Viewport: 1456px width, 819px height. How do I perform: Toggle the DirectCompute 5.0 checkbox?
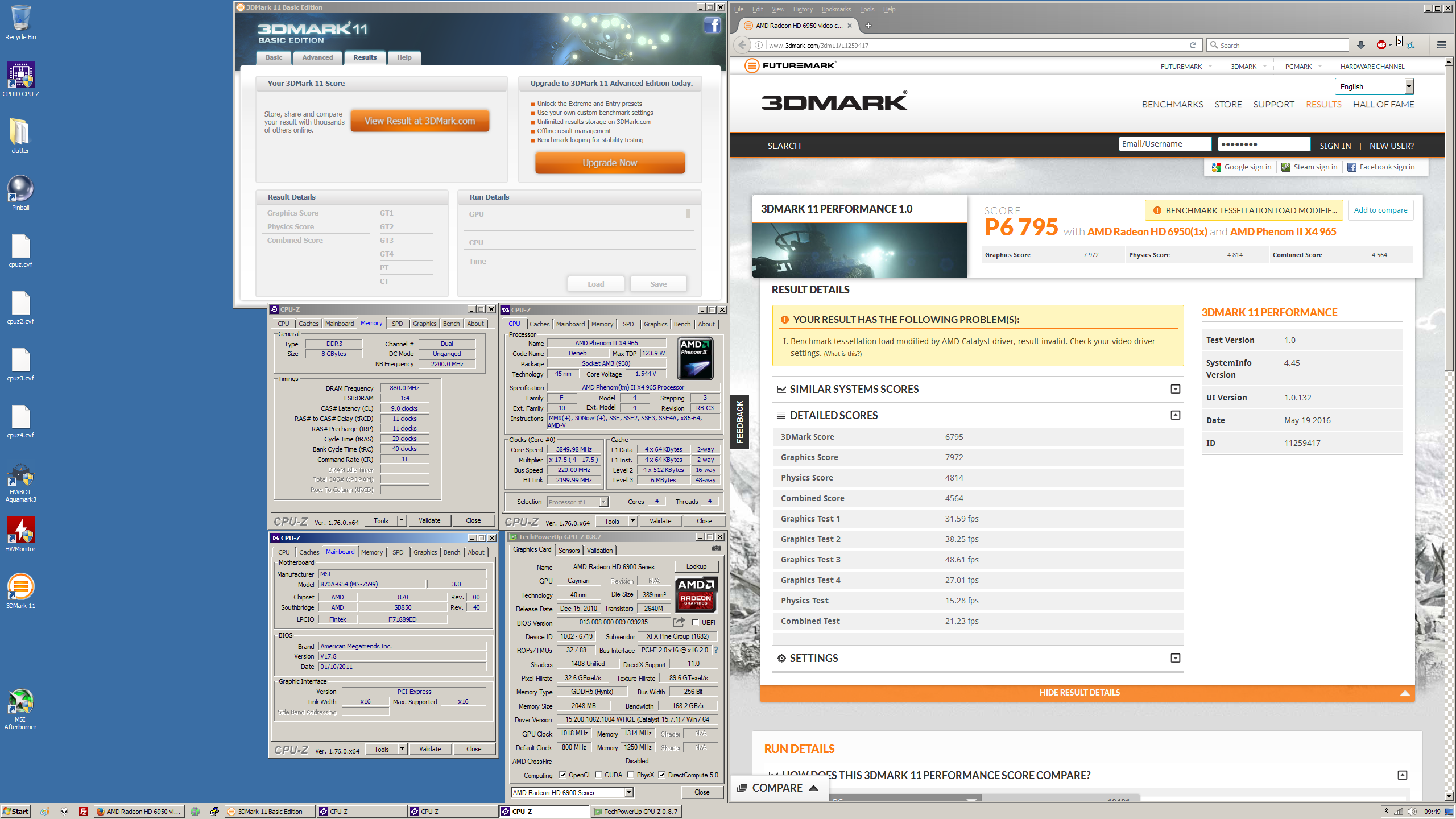pos(661,775)
